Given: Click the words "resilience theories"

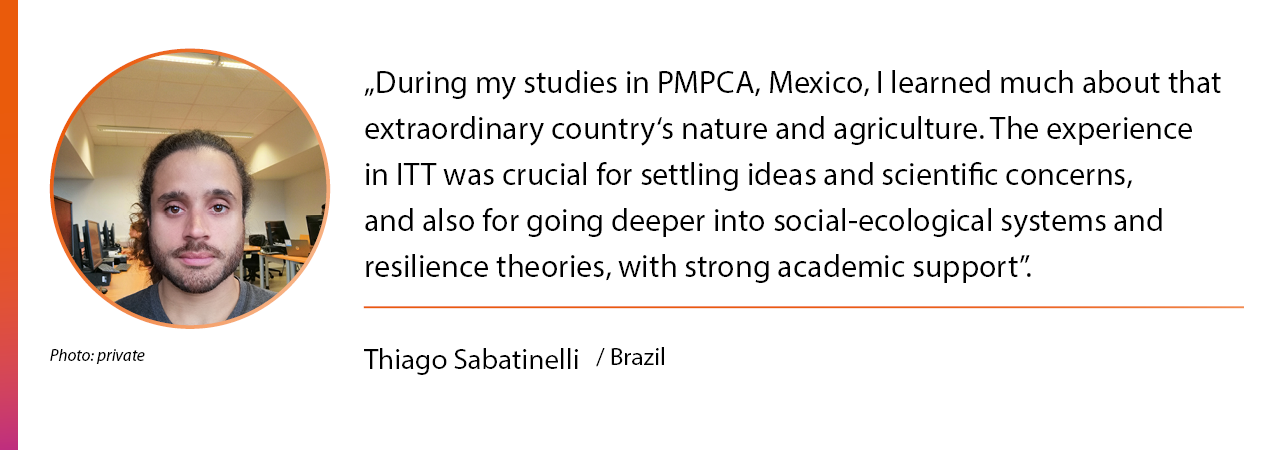Looking at the screenshot, I should 488,268.
